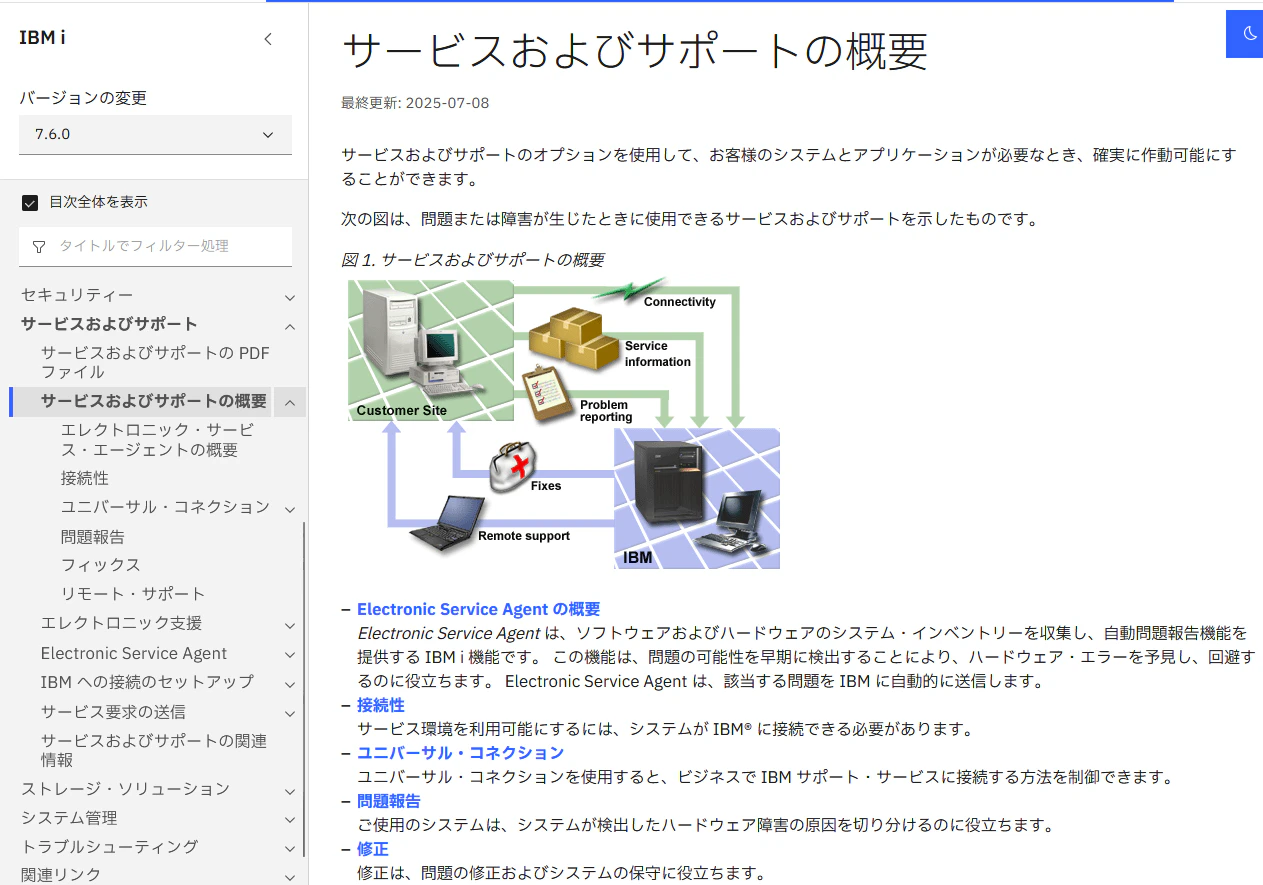Screen dimensions: 1263x885
Task: Expand the IBM への接続のセットアップ chevron
Action: pos(290,684)
